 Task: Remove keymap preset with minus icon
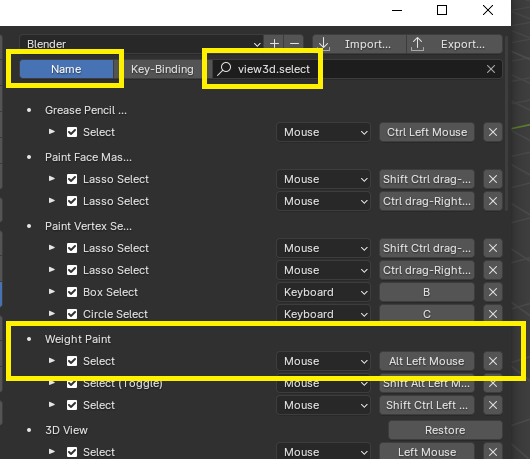(294, 44)
